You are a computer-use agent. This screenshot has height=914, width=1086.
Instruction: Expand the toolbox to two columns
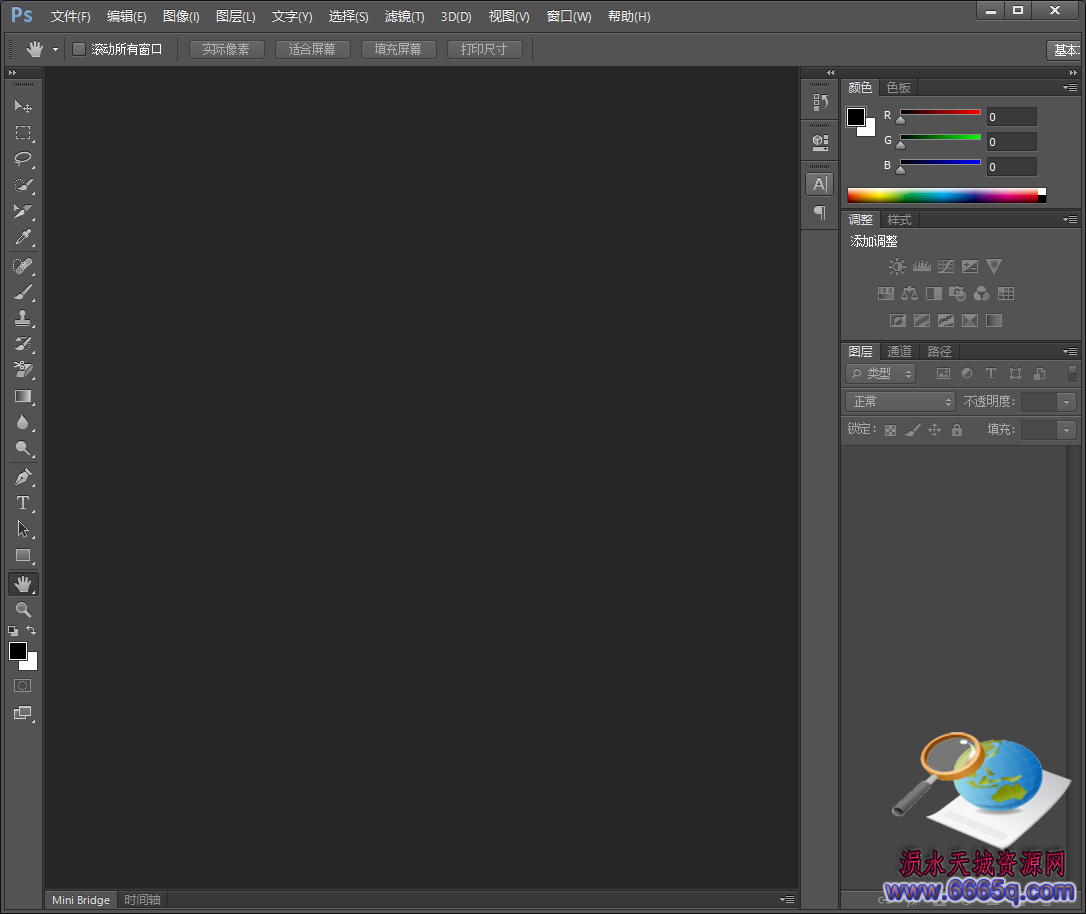[12, 73]
